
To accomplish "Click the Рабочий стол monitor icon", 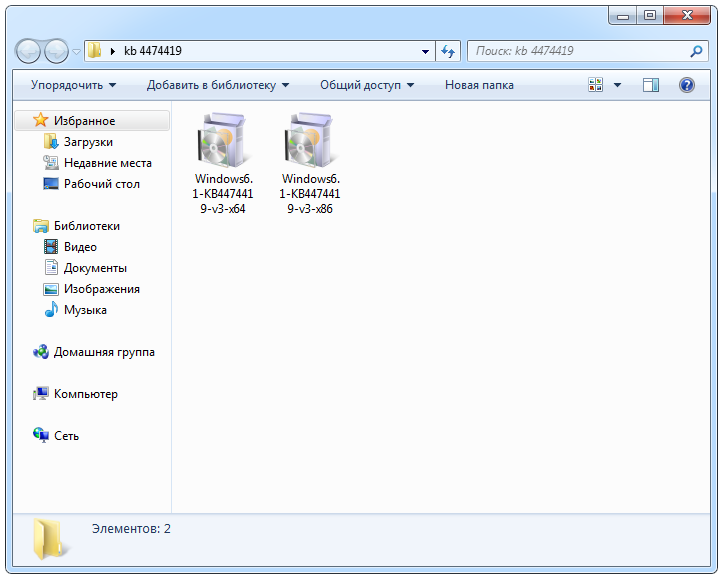I will (x=51, y=183).
